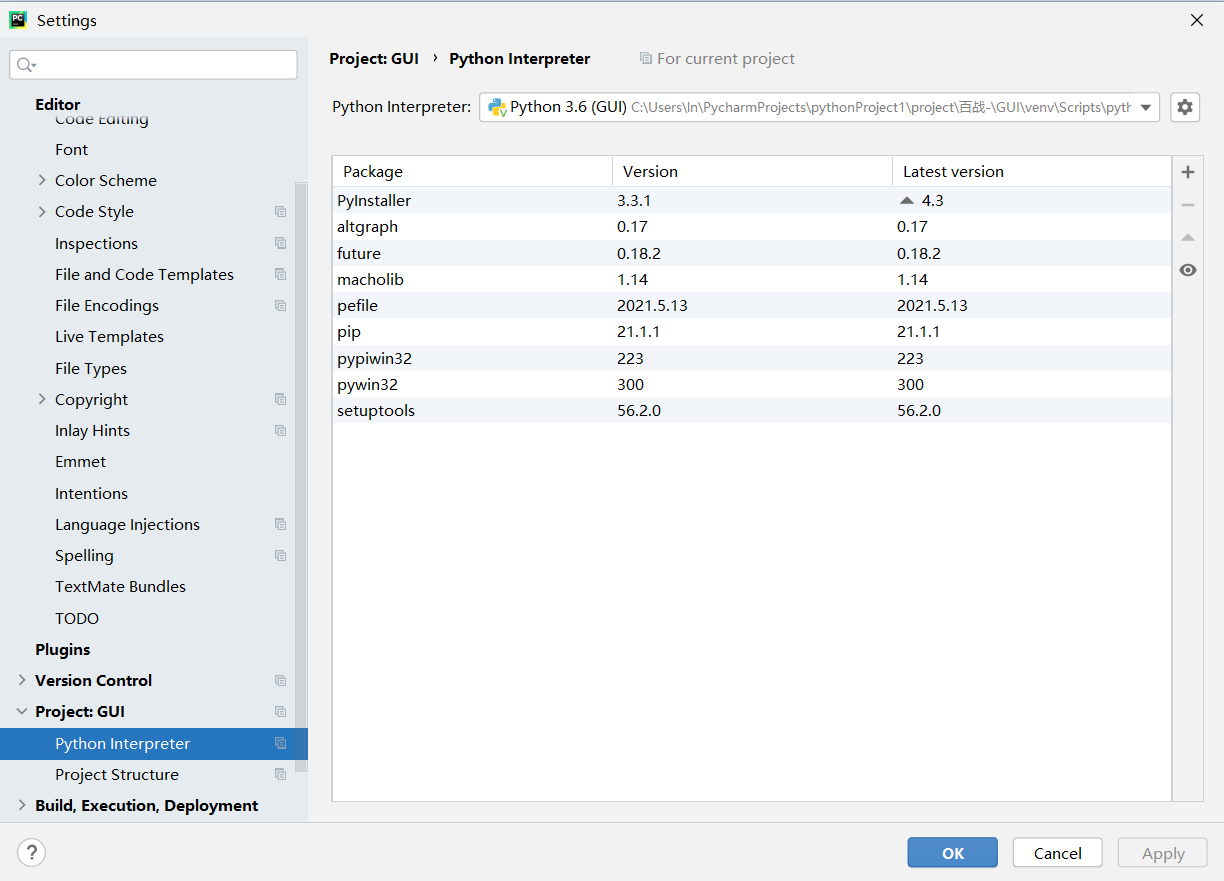Click the project-level icon beside Inspections
Screen dimensions: 1224x881
[280, 243]
